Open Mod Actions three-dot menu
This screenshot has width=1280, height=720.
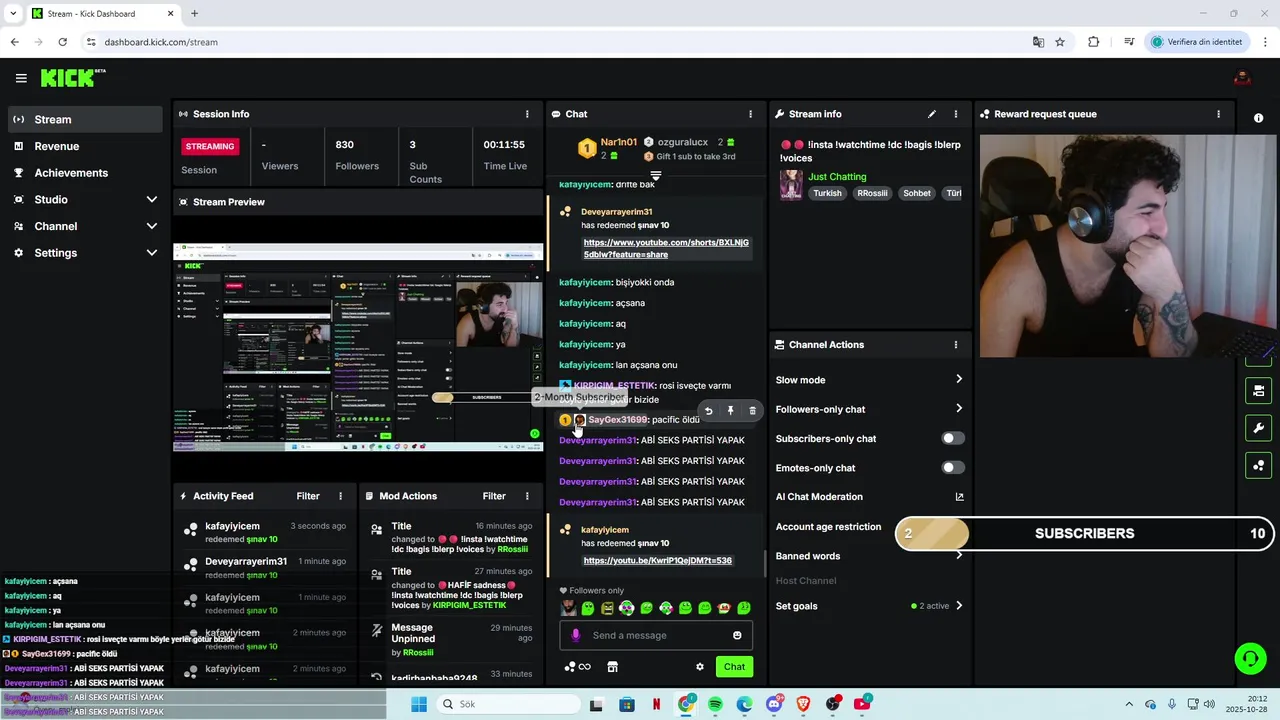pos(527,496)
